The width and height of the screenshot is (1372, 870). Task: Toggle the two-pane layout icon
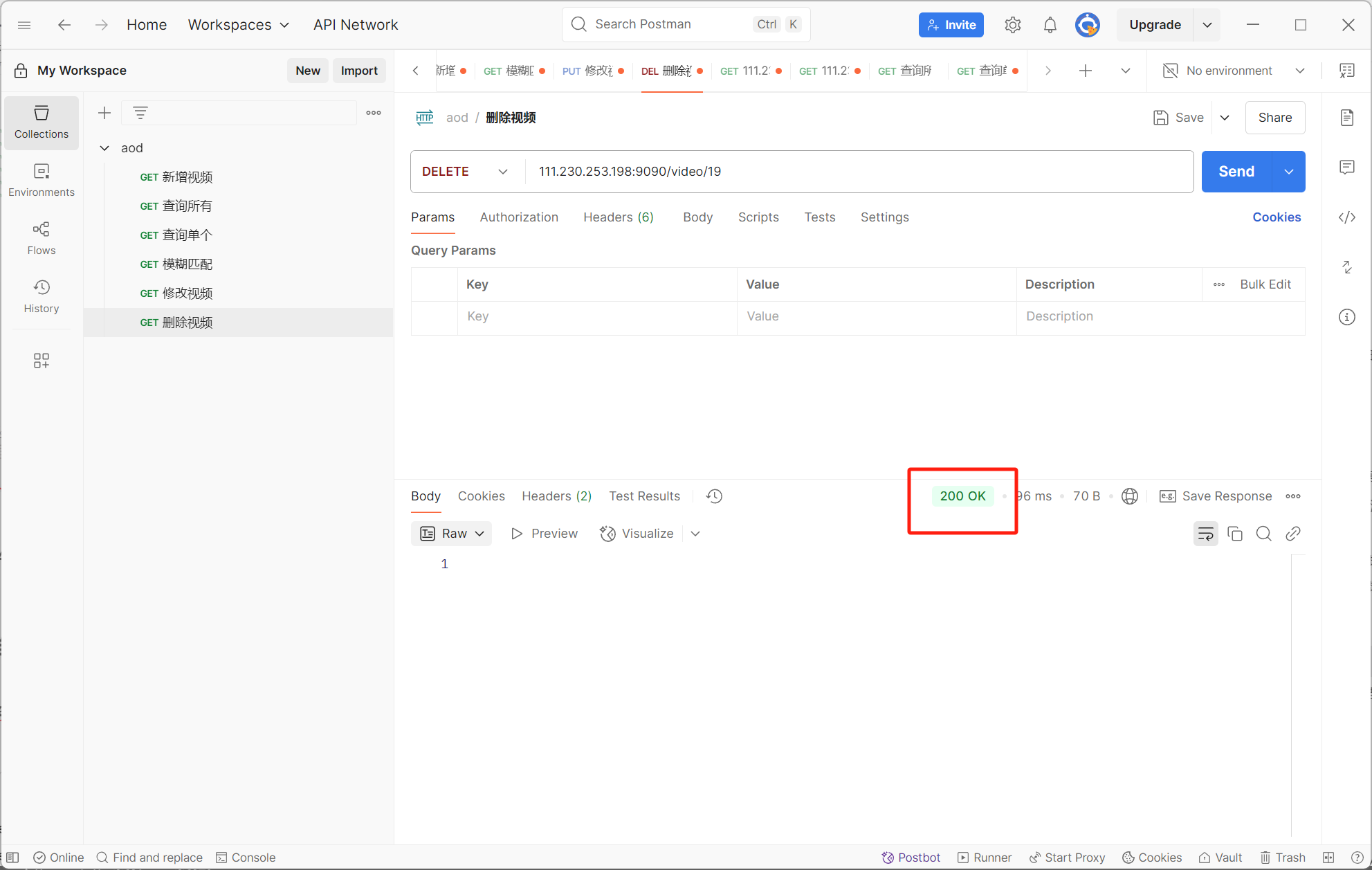click(x=1328, y=858)
